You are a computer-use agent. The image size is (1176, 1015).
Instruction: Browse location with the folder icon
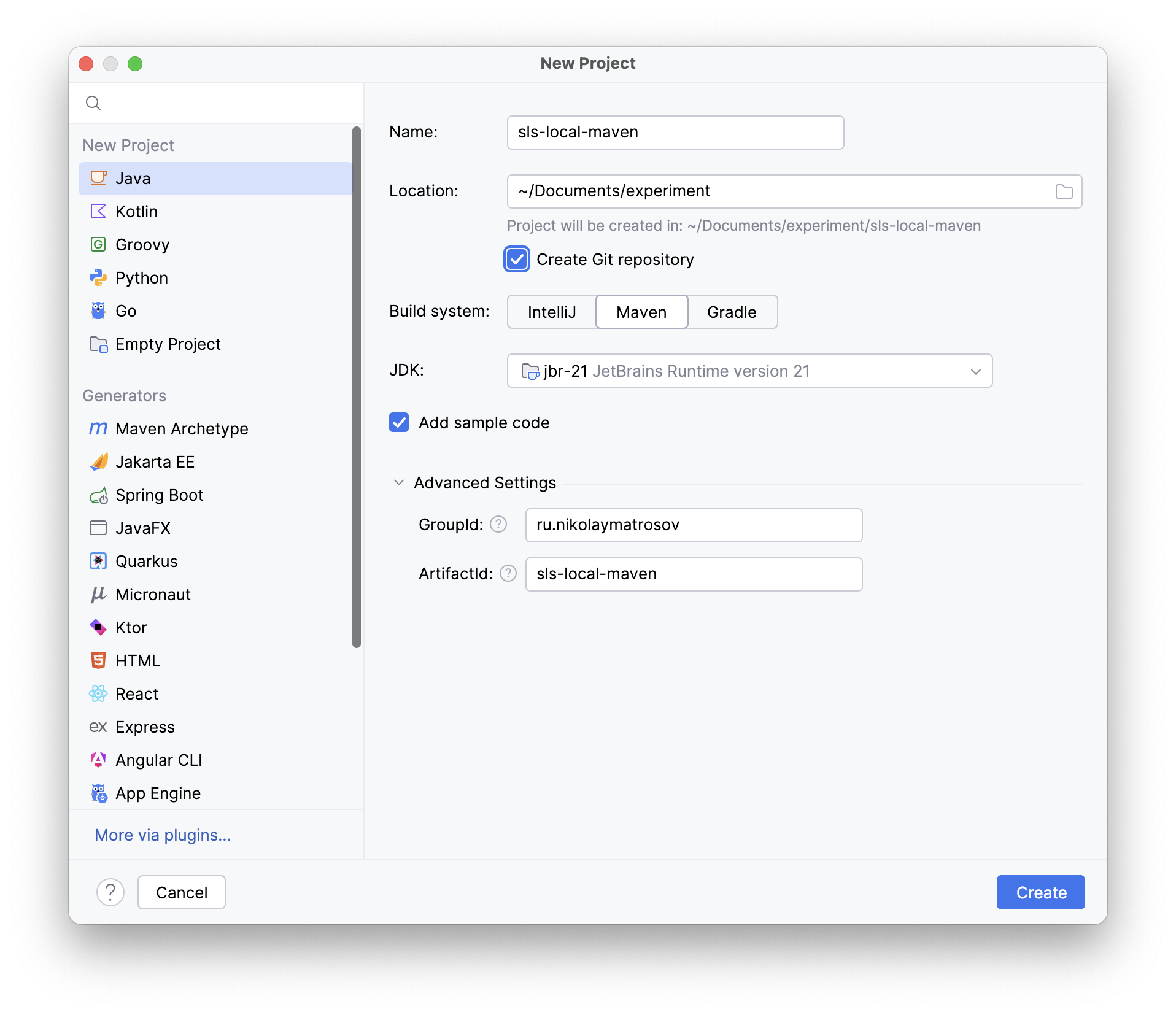pyautogui.click(x=1064, y=191)
